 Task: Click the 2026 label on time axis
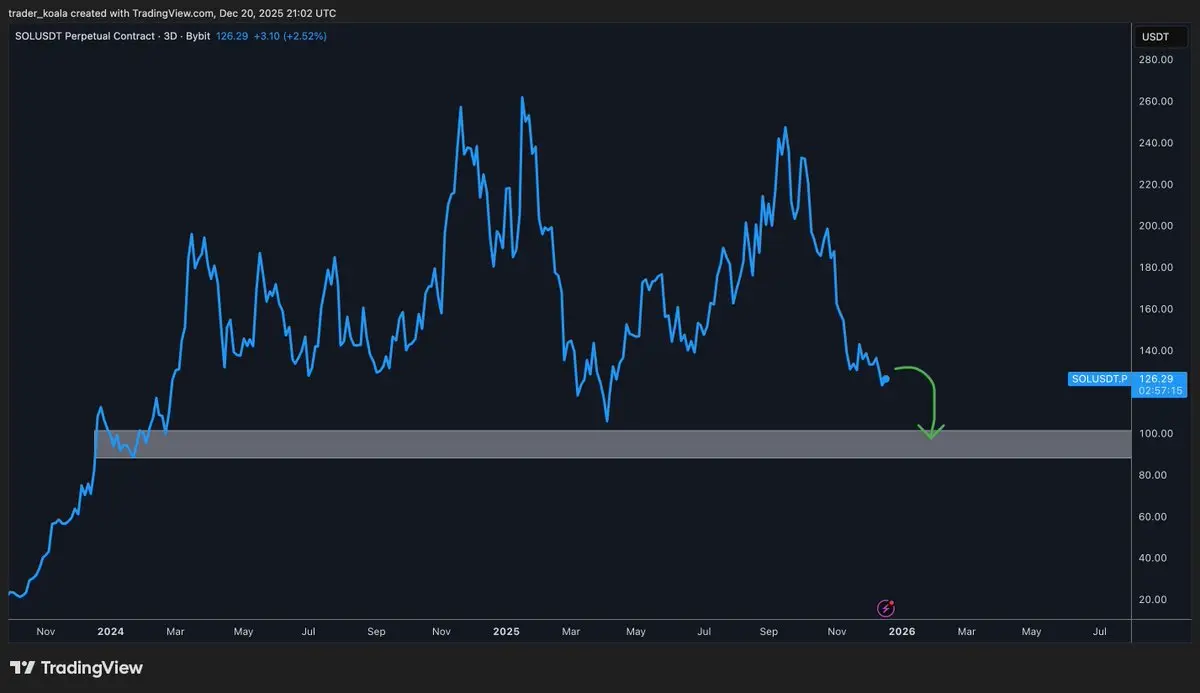(902, 632)
